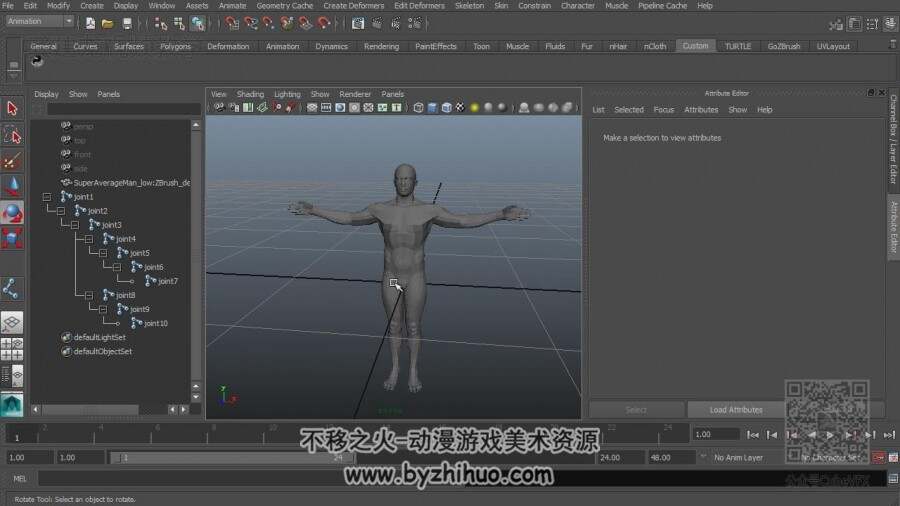
Task: Collapse joint8 node in outliner
Action: coord(89,295)
